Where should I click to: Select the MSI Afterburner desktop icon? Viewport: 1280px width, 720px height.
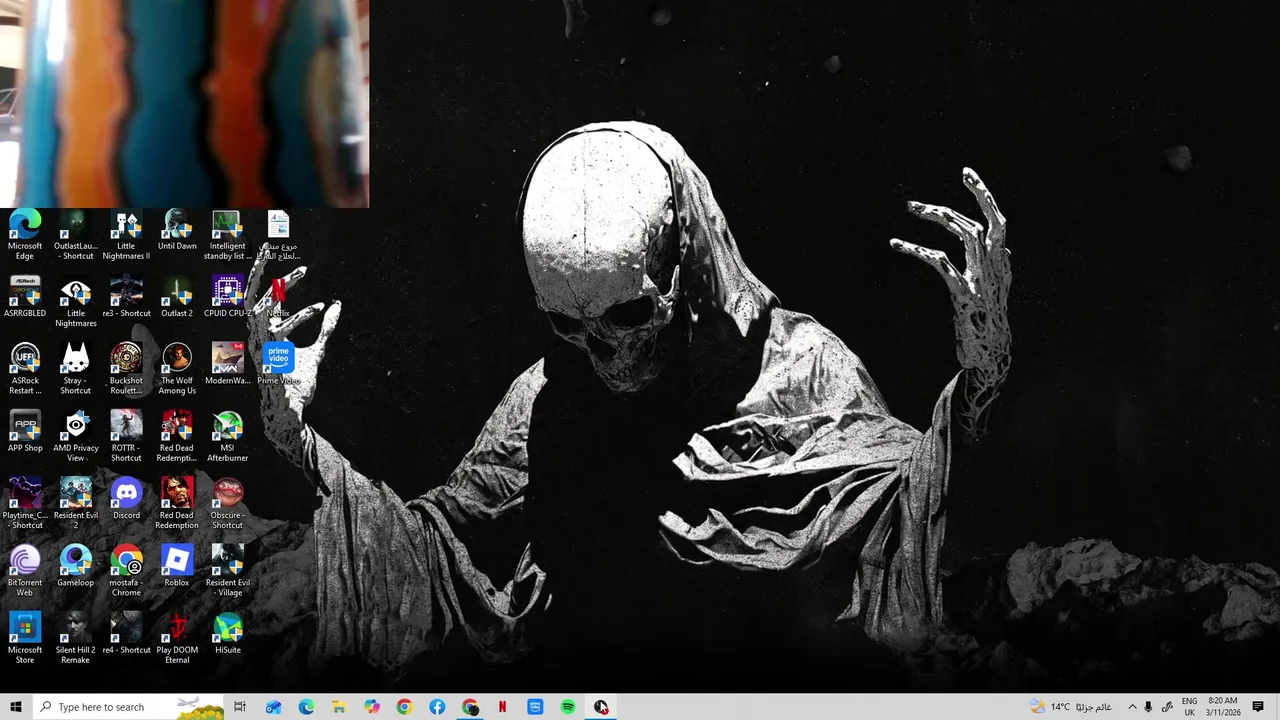(x=228, y=436)
